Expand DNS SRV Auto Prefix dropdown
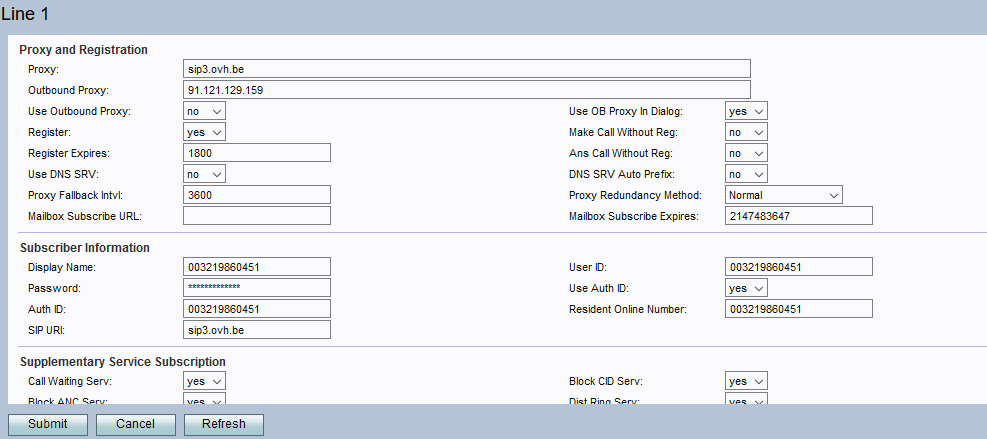Image resolution: width=987 pixels, height=439 pixels. [746, 174]
